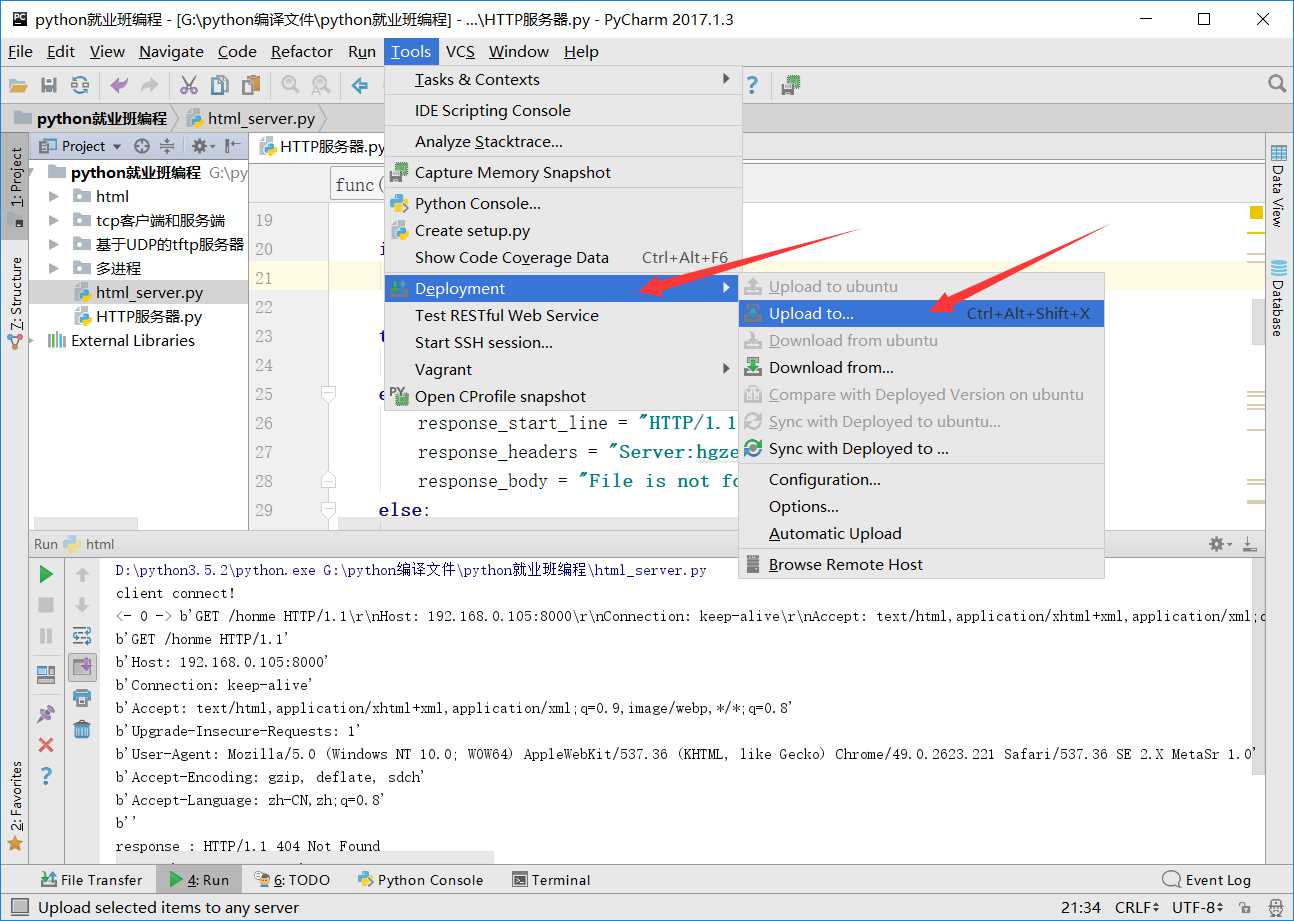This screenshot has width=1294, height=921.
Task: Click the Help question mark in main toolbar
Action: pyautogui.click(x=752, y=86)
